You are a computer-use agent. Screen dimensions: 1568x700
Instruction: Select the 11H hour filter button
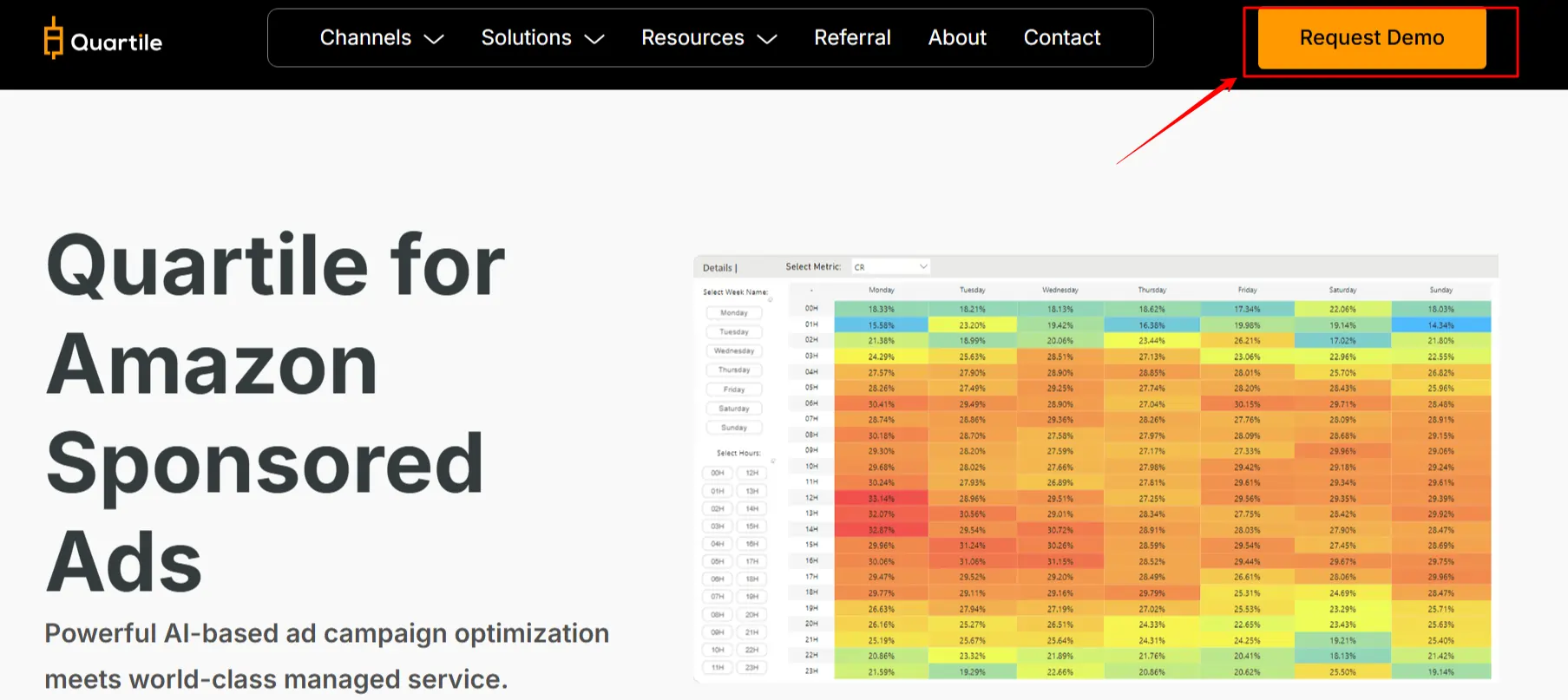coord(718,668)
